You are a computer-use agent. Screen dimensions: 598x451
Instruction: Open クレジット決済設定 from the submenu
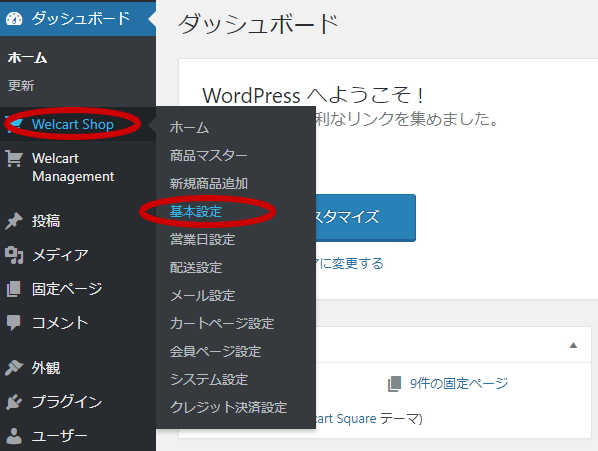click(x=228, y=407)
